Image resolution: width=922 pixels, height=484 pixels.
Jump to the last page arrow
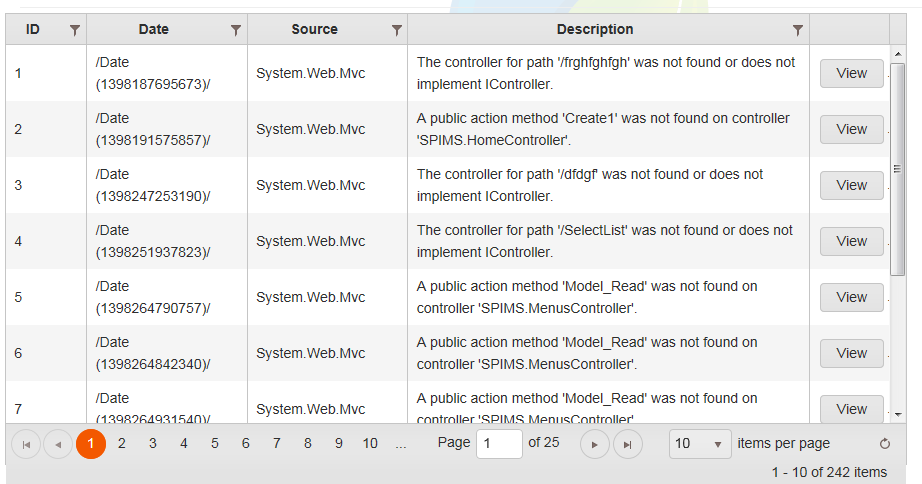627,444
